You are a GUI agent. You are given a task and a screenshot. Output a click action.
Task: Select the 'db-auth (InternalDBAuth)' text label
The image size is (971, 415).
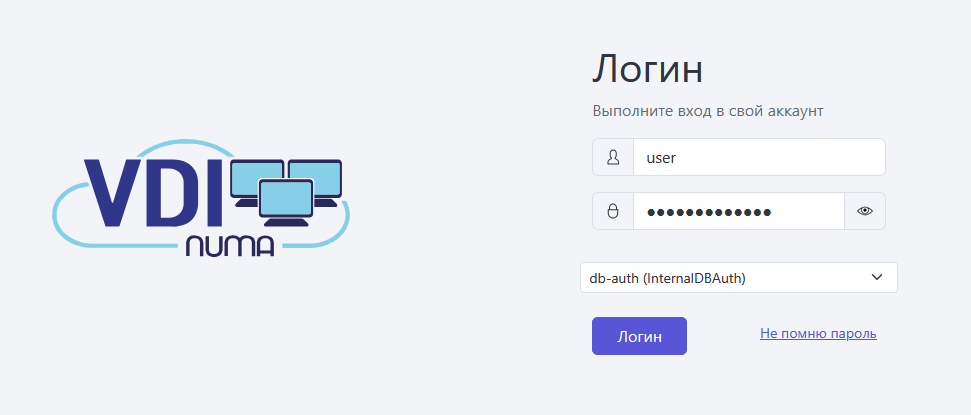click(x=667, y=278)
